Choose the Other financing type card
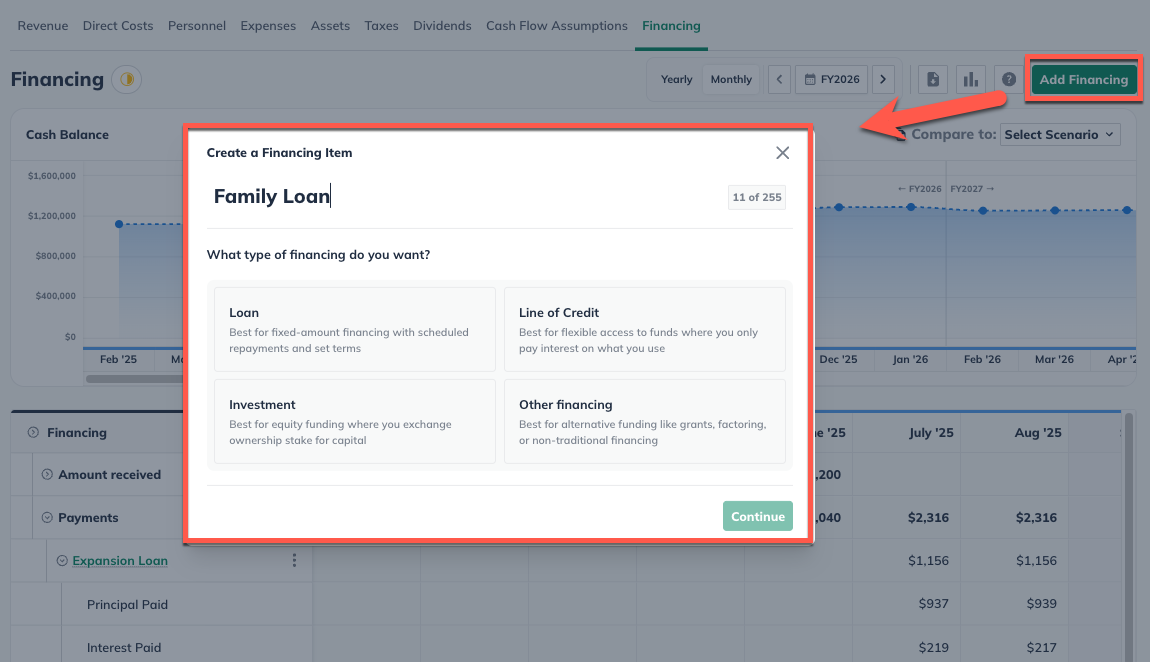 point(645,422)
